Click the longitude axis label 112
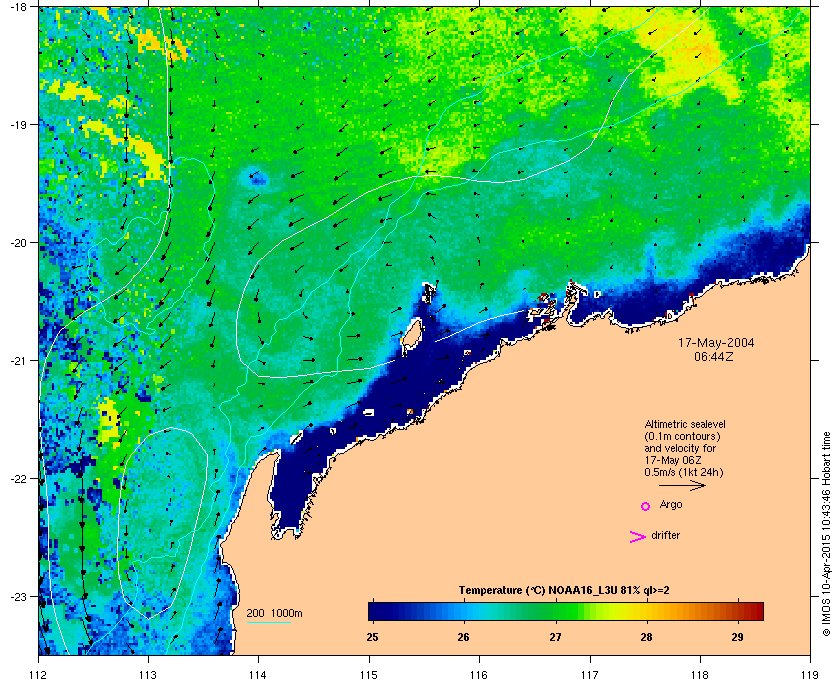The width and height of the screenshot is (840, 680). pos(39,674)
